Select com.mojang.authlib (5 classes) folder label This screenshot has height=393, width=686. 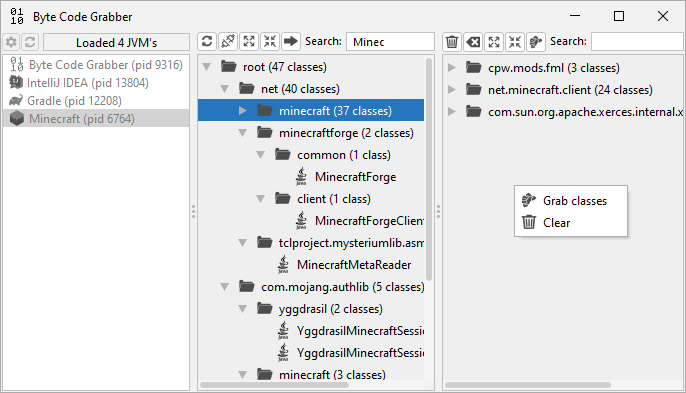coord(343,287)
